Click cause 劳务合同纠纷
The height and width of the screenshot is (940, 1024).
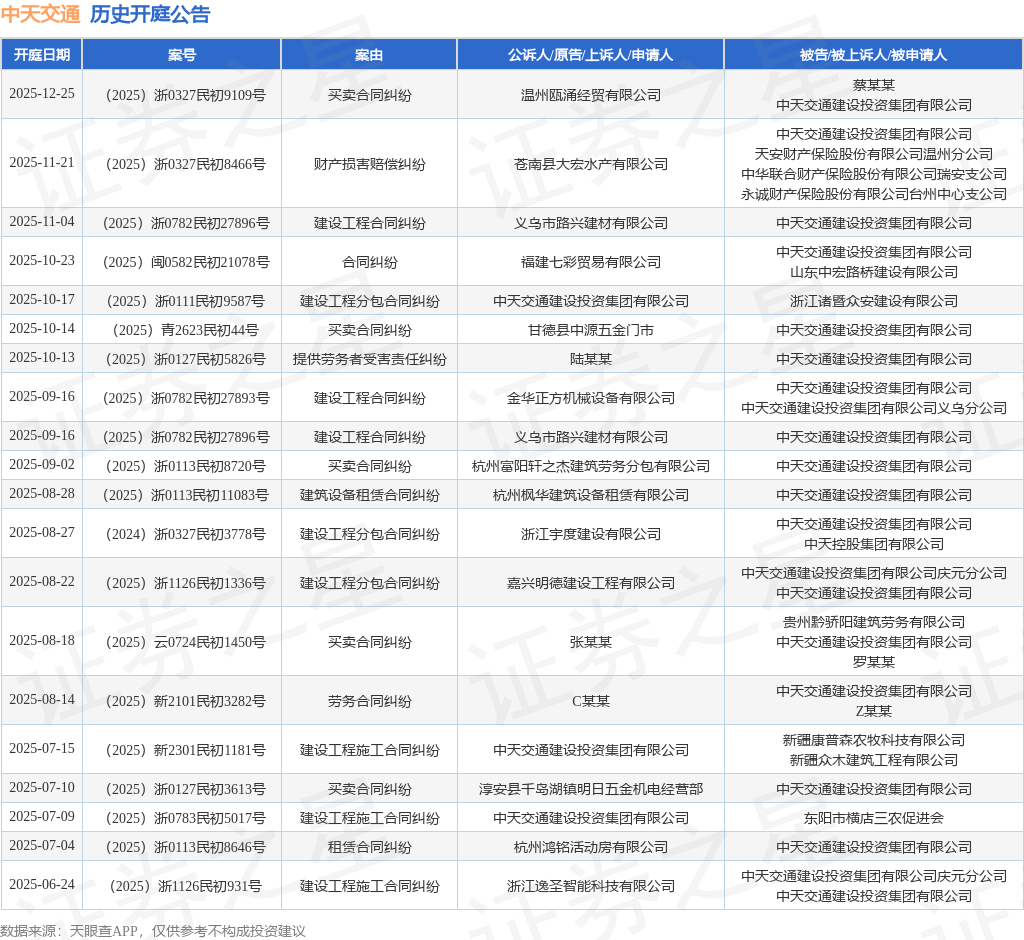[369, 701]
